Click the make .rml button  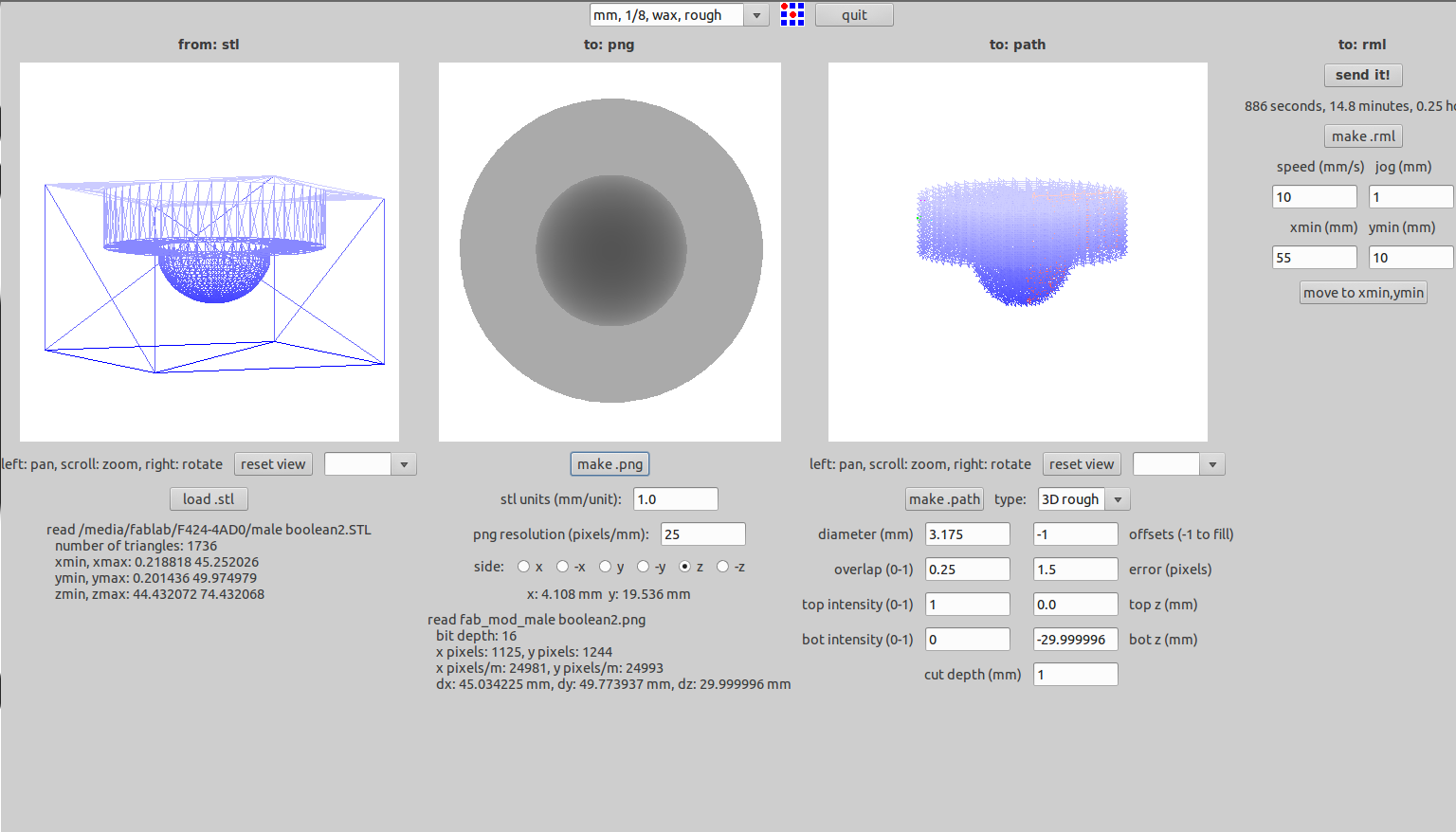(x=1363, y=136)
